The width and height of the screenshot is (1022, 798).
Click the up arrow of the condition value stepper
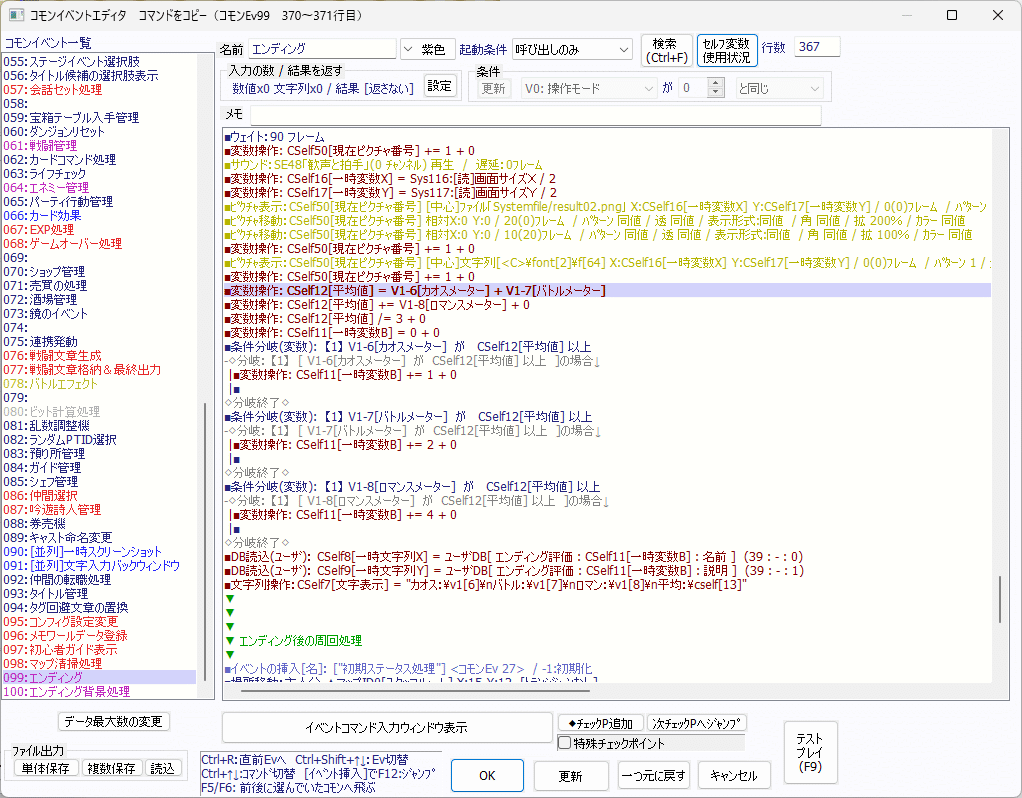[x=716, y=83]
